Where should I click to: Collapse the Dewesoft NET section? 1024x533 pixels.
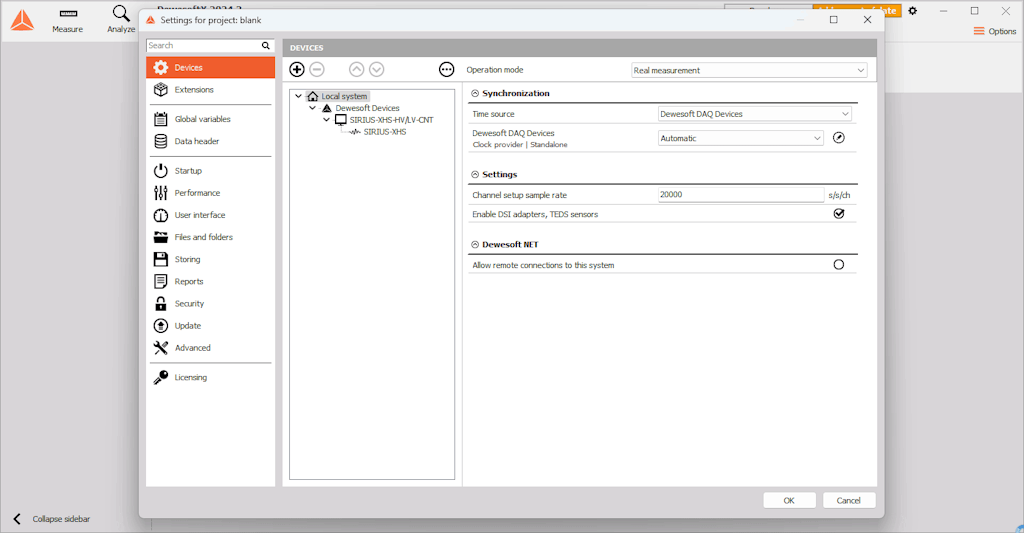[x=475, y=244]
